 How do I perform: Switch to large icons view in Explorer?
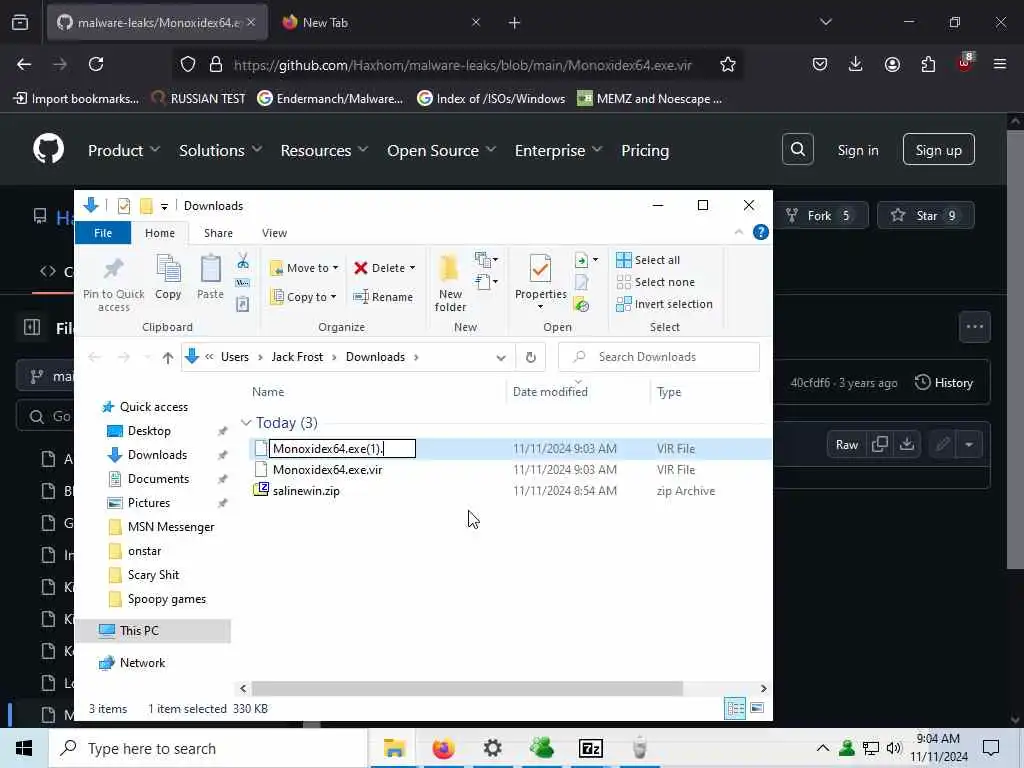[757, 708]
